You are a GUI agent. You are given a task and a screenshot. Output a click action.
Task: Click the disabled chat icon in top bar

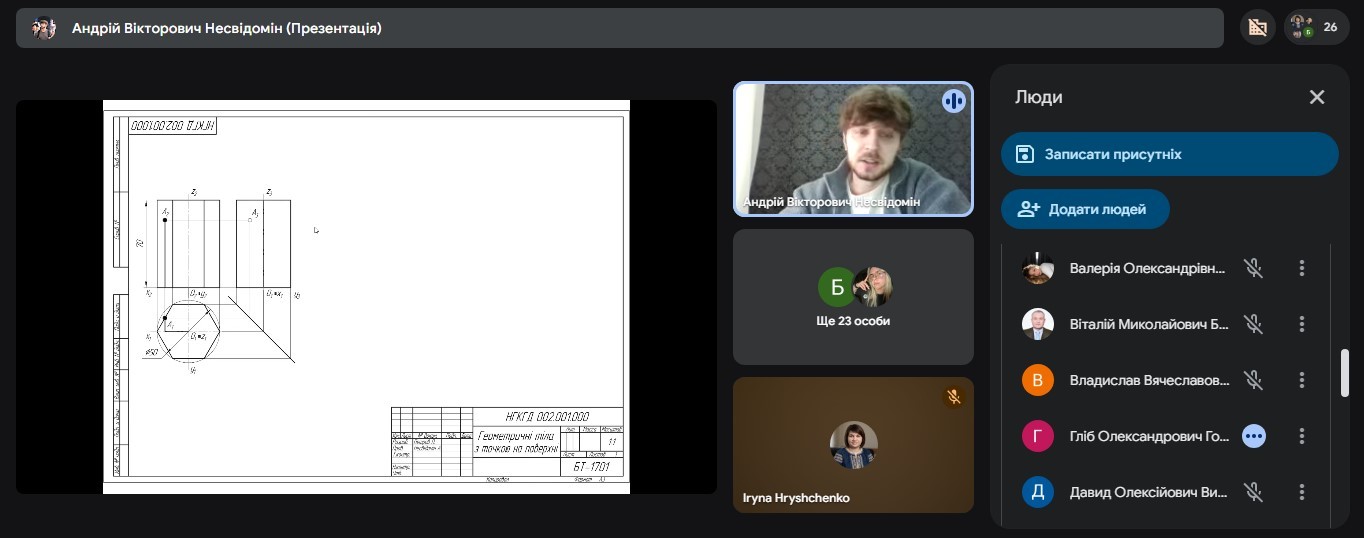(x=1258, y=28)
